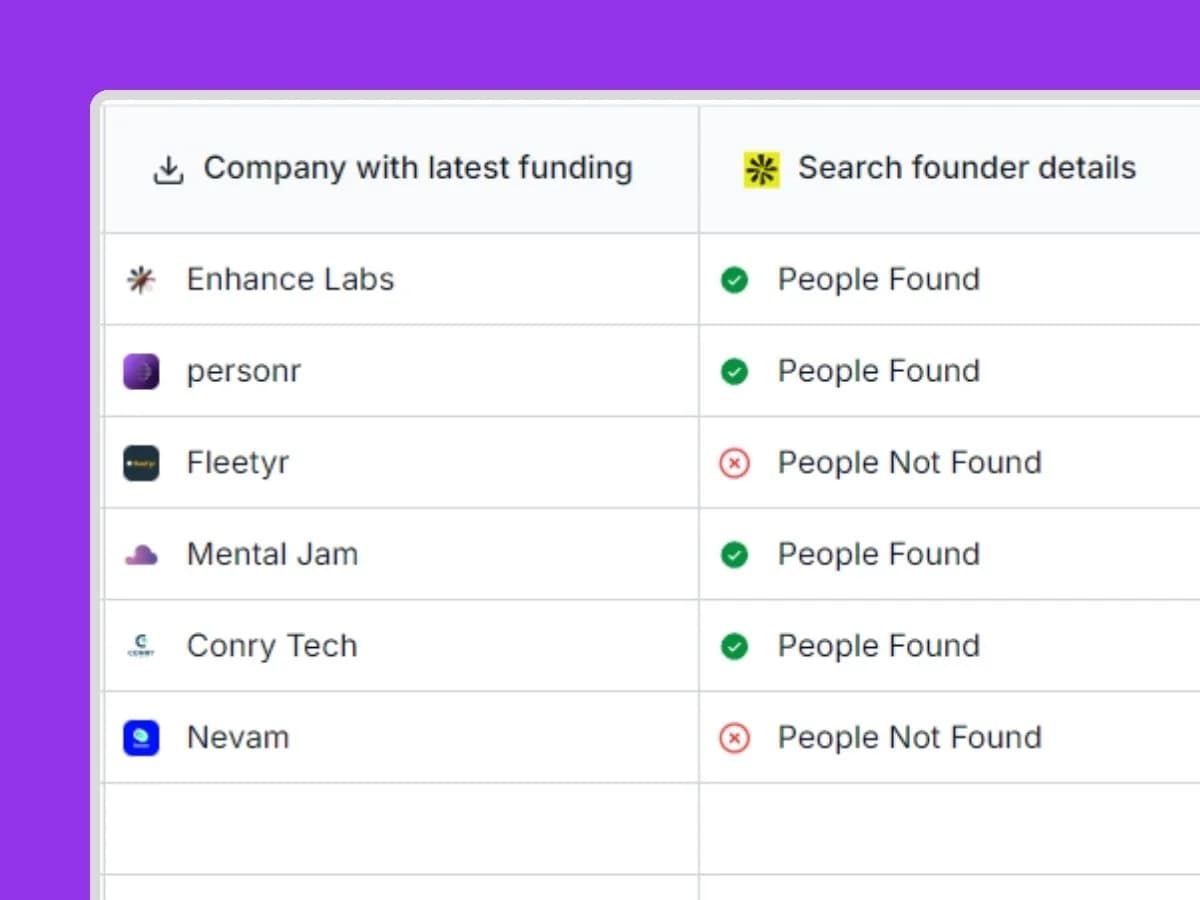Click the red error icon on the Nevam row
1200x900 pixels.
coord(735,737)
